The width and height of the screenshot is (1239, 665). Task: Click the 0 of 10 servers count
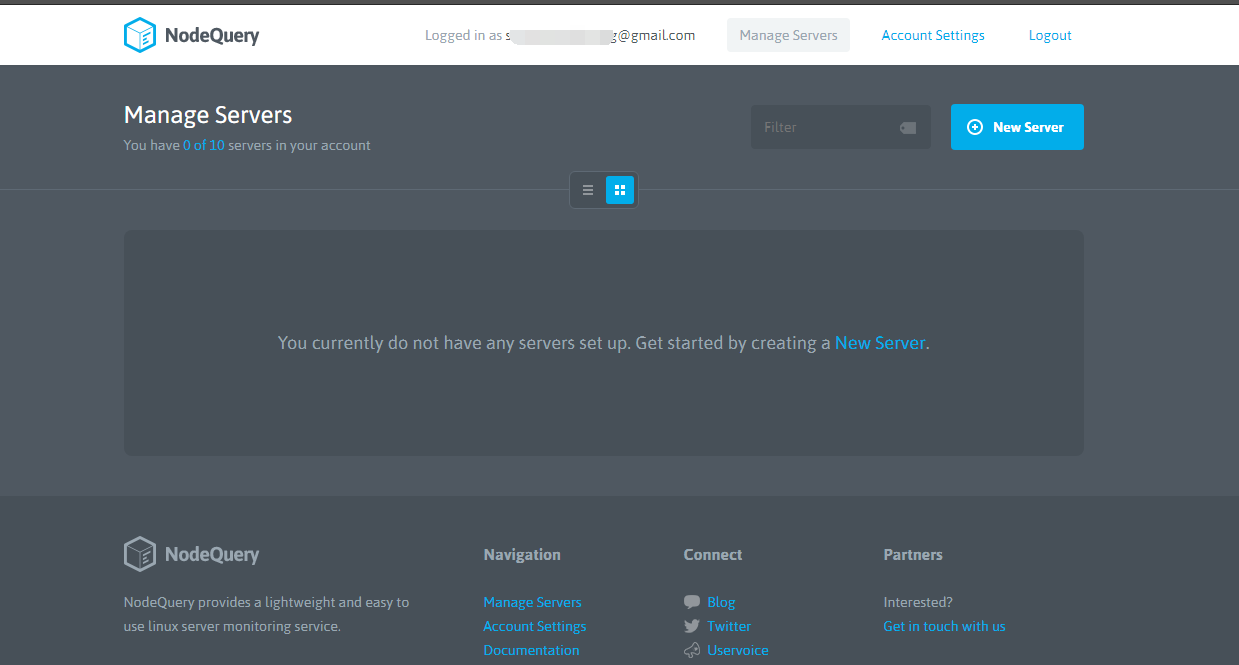click(x=204, y=145)
